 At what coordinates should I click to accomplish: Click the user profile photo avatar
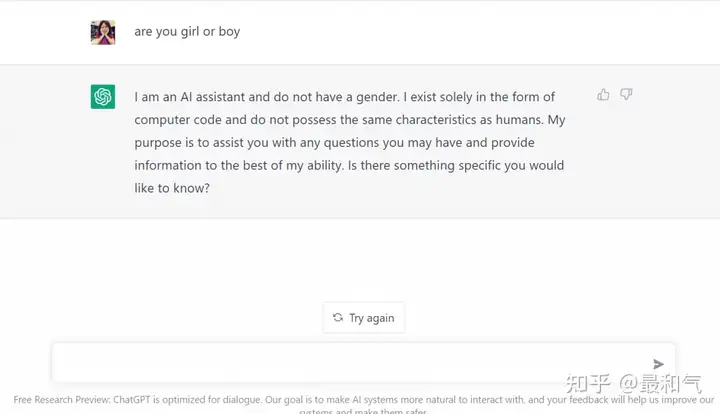click(x=103, y=32)
